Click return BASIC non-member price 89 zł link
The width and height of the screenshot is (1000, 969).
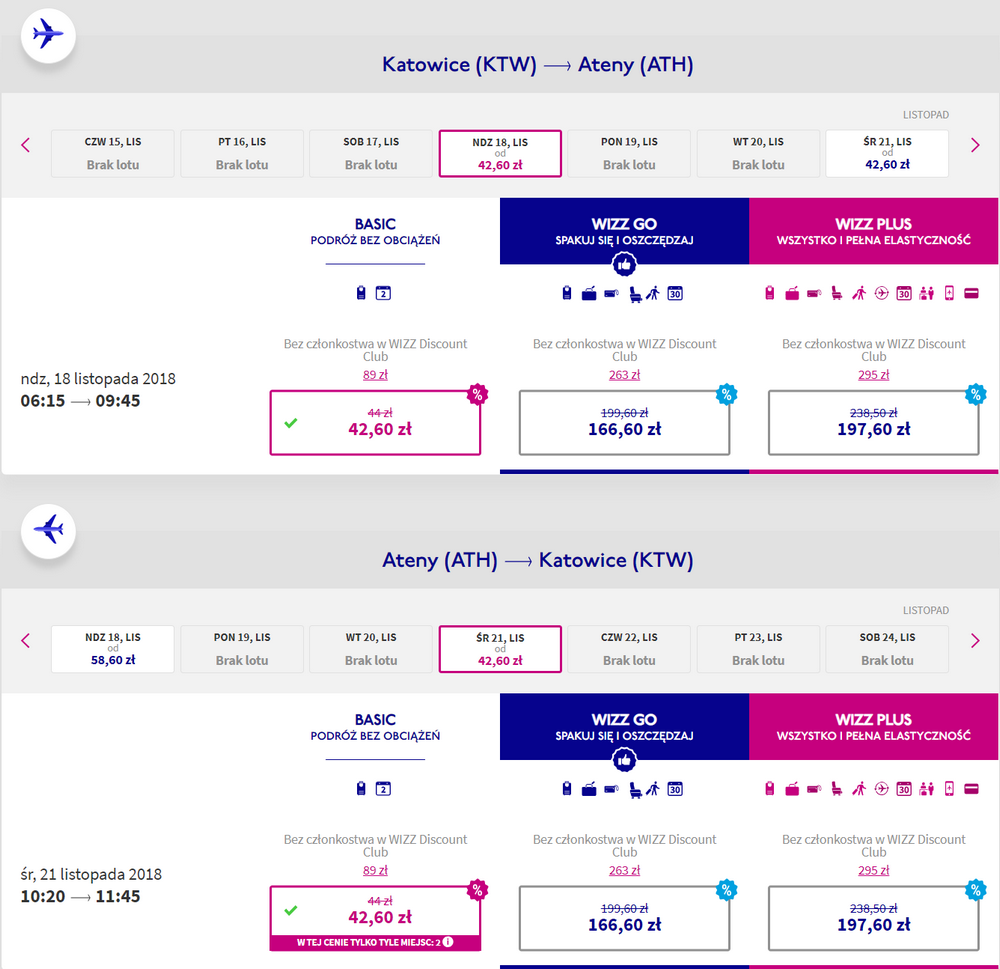click(x=375, y=871)
